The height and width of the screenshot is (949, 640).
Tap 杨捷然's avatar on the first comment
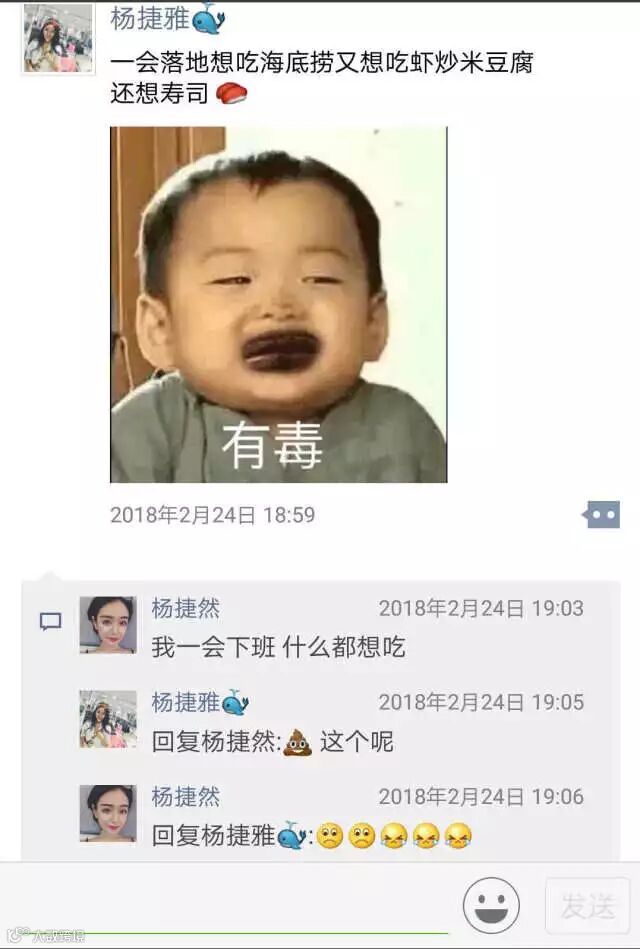coord(108,625)
